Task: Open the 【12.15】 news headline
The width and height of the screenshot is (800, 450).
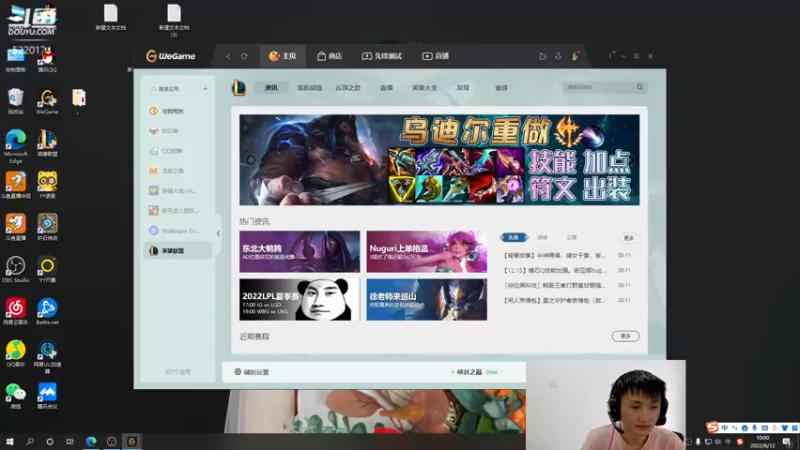Action: (x=555, y=270)
